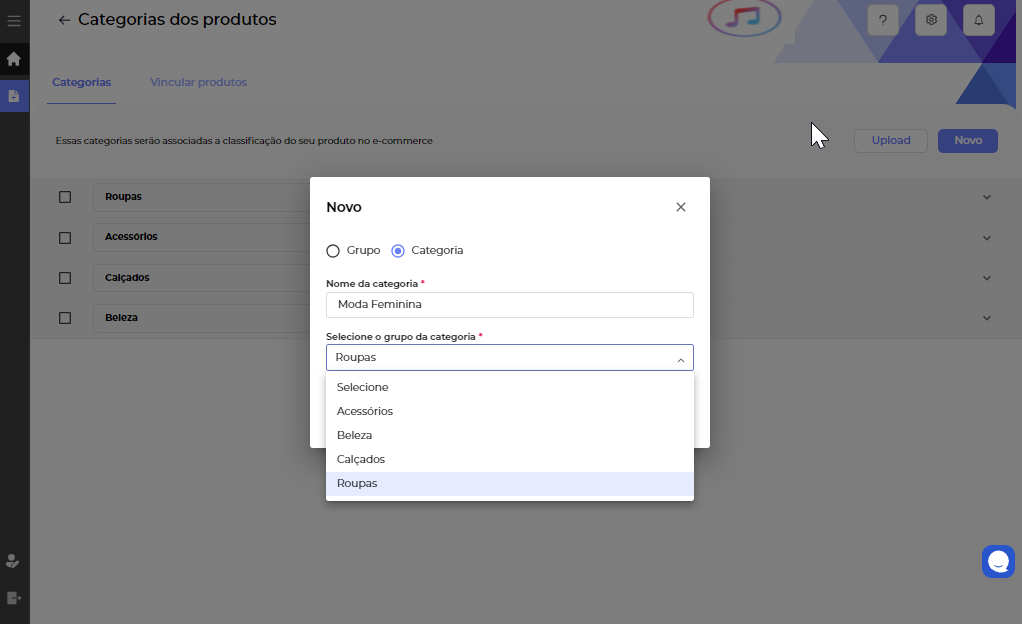
Task: Open the chat support bubble
Action: 998,562
